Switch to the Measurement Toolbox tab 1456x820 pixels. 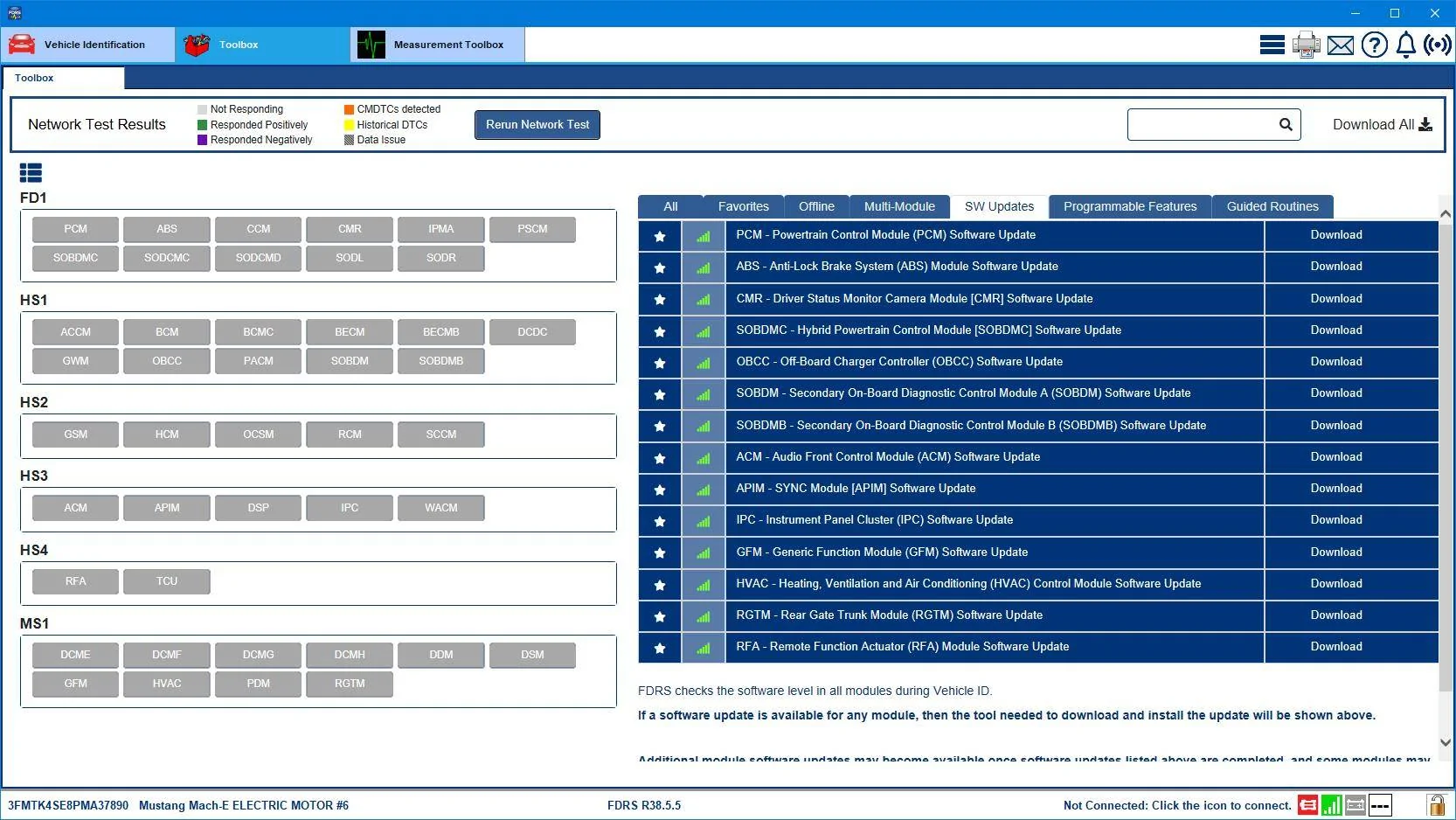coord(438,45)
